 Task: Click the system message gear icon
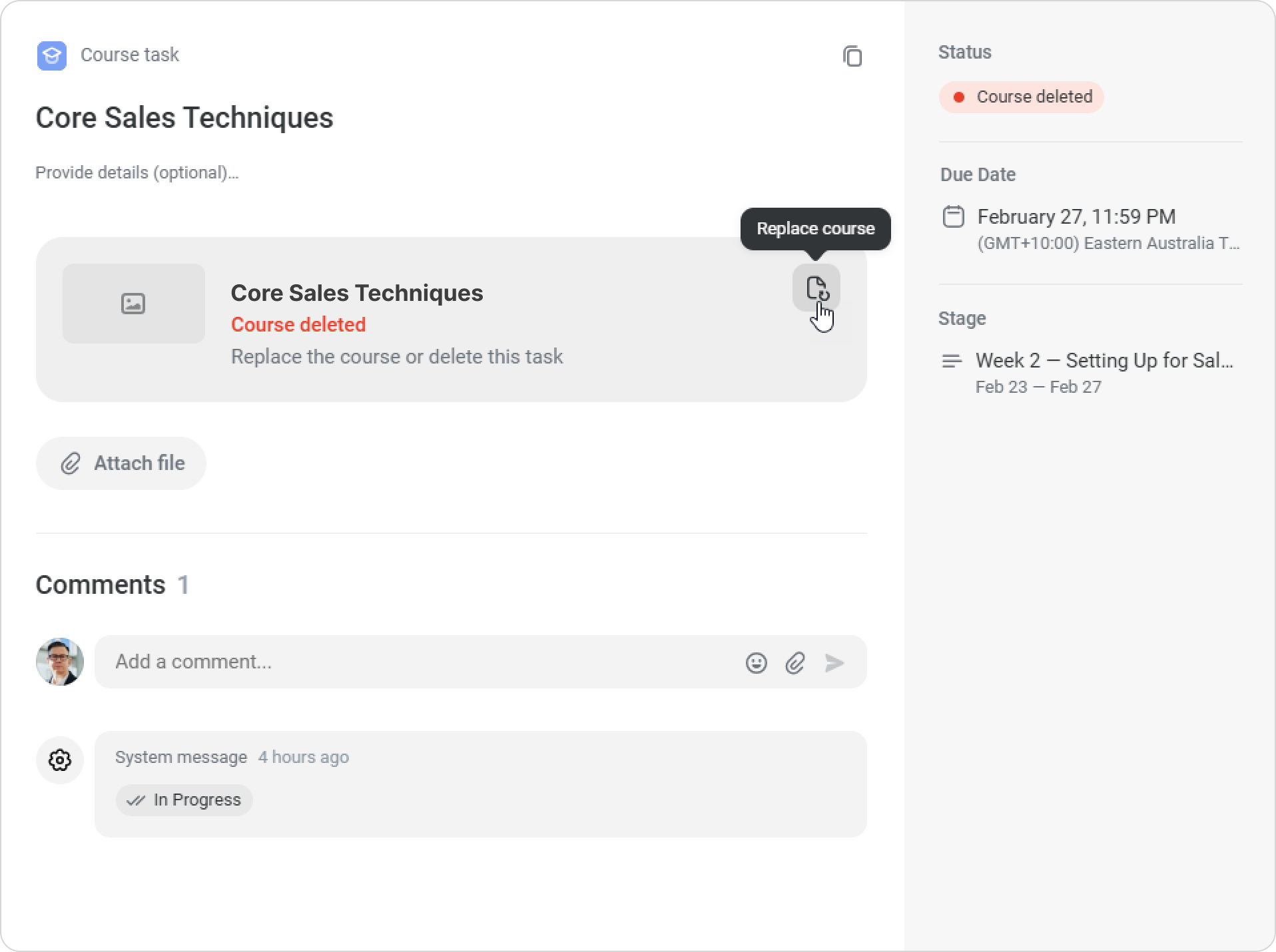(x=60, y=760)
